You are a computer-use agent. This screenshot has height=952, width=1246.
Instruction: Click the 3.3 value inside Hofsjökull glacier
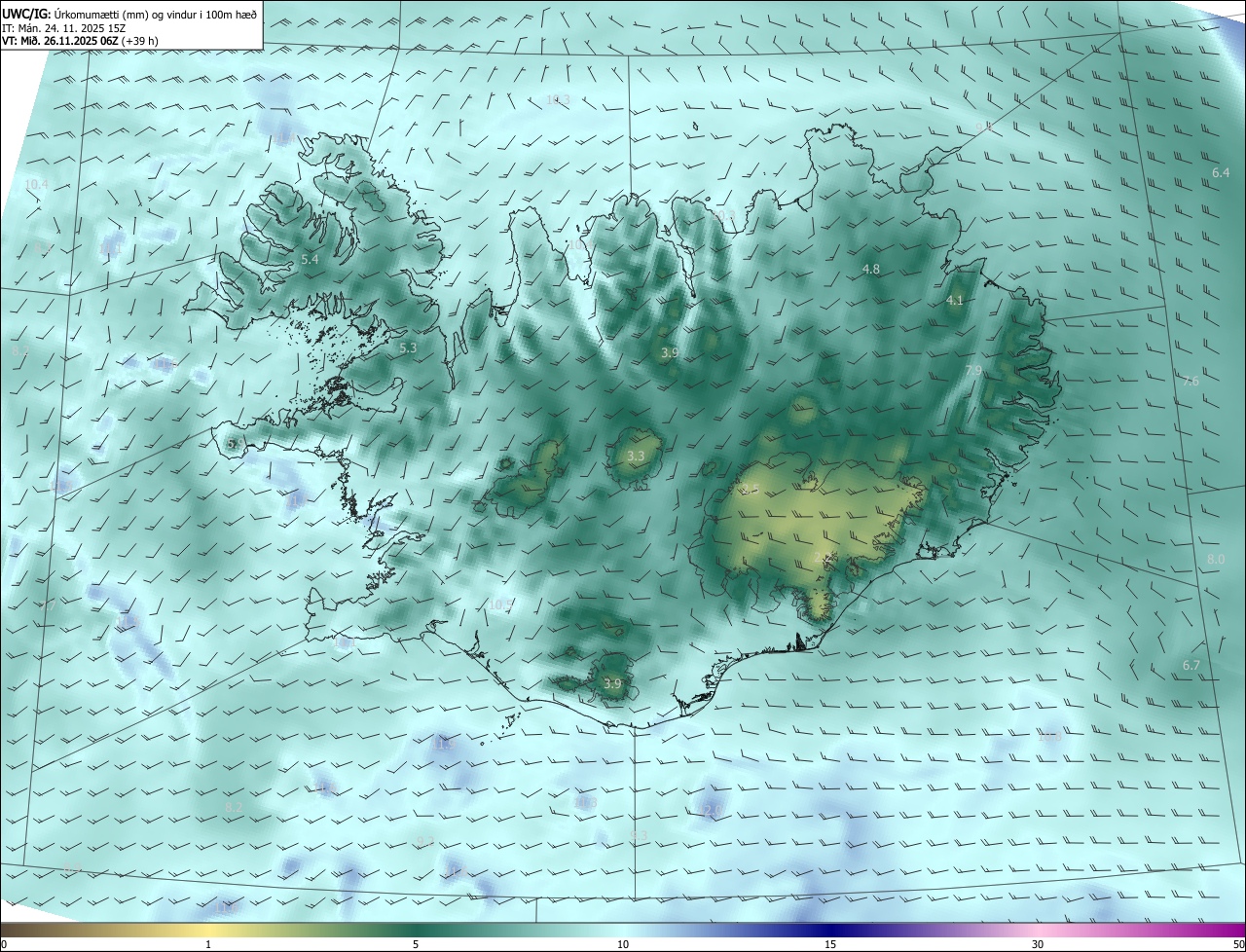click(636, 456)
